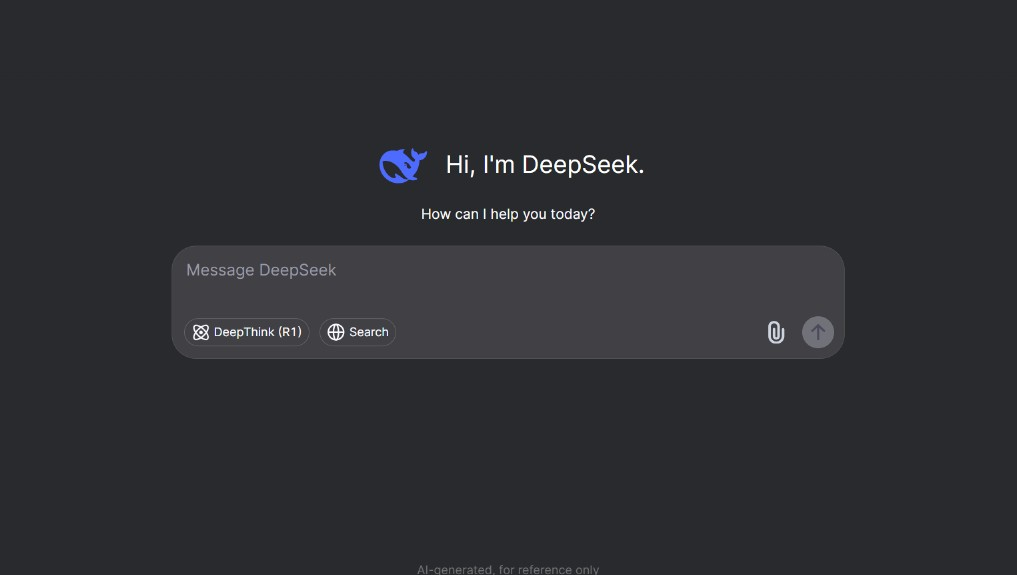Click the word "Hi," beside the whale logo
This screenshot has width=1017, height=575.
tap(460, 165)
